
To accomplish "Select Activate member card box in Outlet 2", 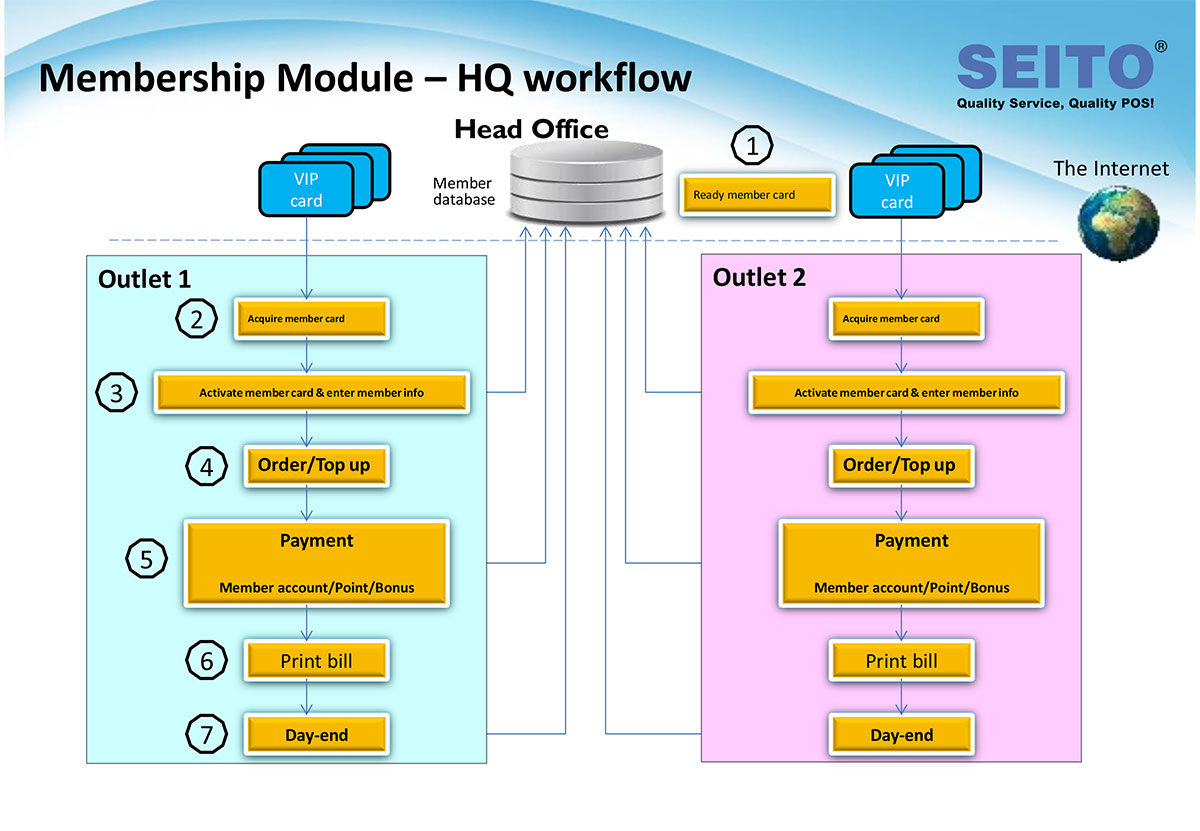I will pyautogui.click(x=906, y=392).
